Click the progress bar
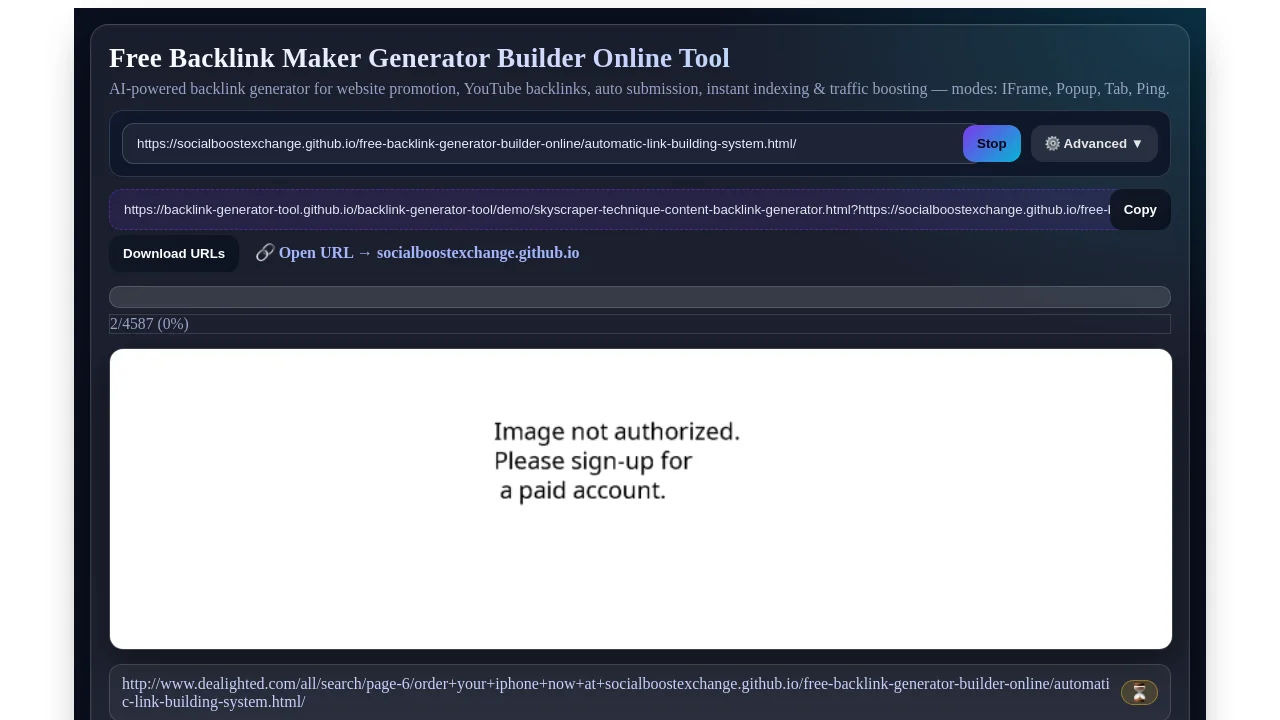This screenshot has width=1280, height=720. coord(640,297)
